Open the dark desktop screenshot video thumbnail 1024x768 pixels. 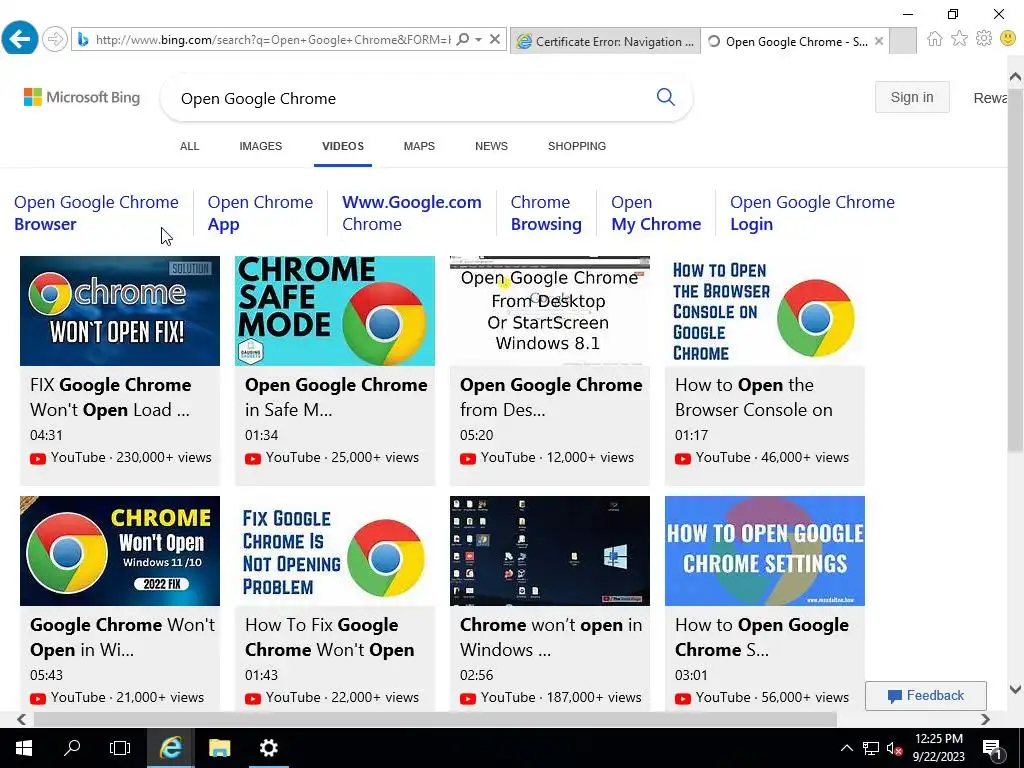point(550,551)
